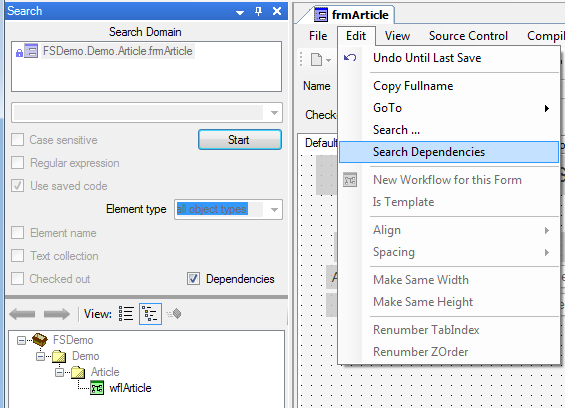565x408 pixels.
Task: Toggle the Dependencies checkbox
Action: point(193,279)
